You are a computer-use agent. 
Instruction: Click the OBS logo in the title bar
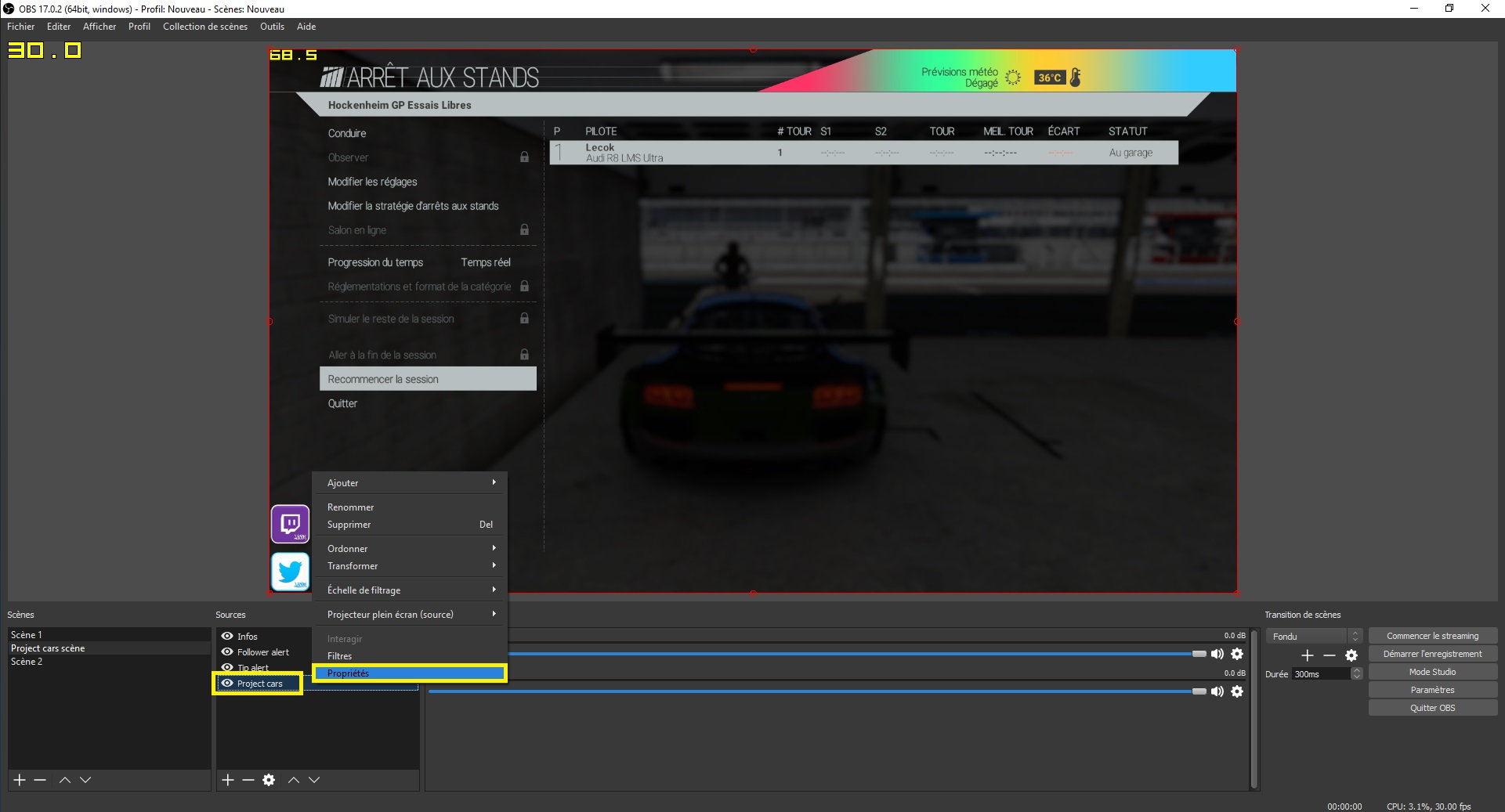(x=9, y=9)
